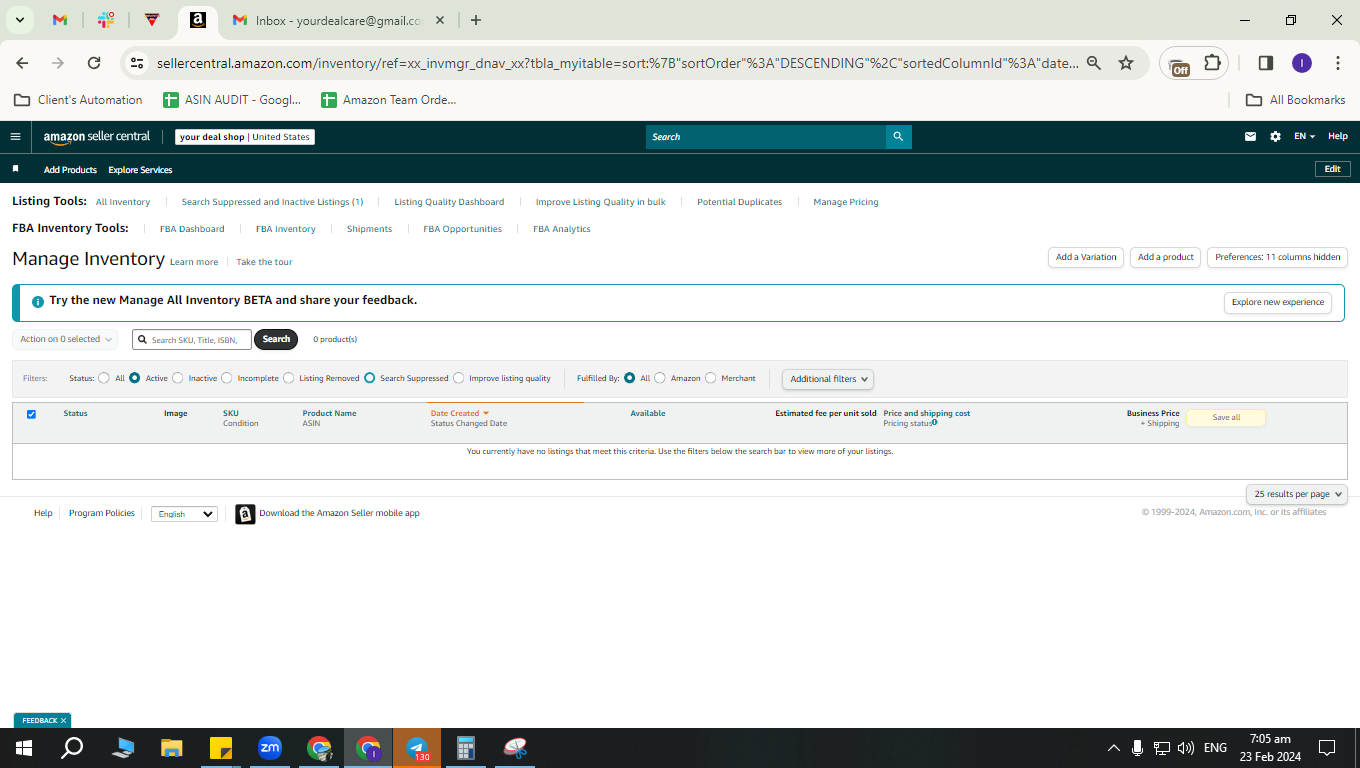Open the Chrome three-dot menu

(x=1338, y=63)
